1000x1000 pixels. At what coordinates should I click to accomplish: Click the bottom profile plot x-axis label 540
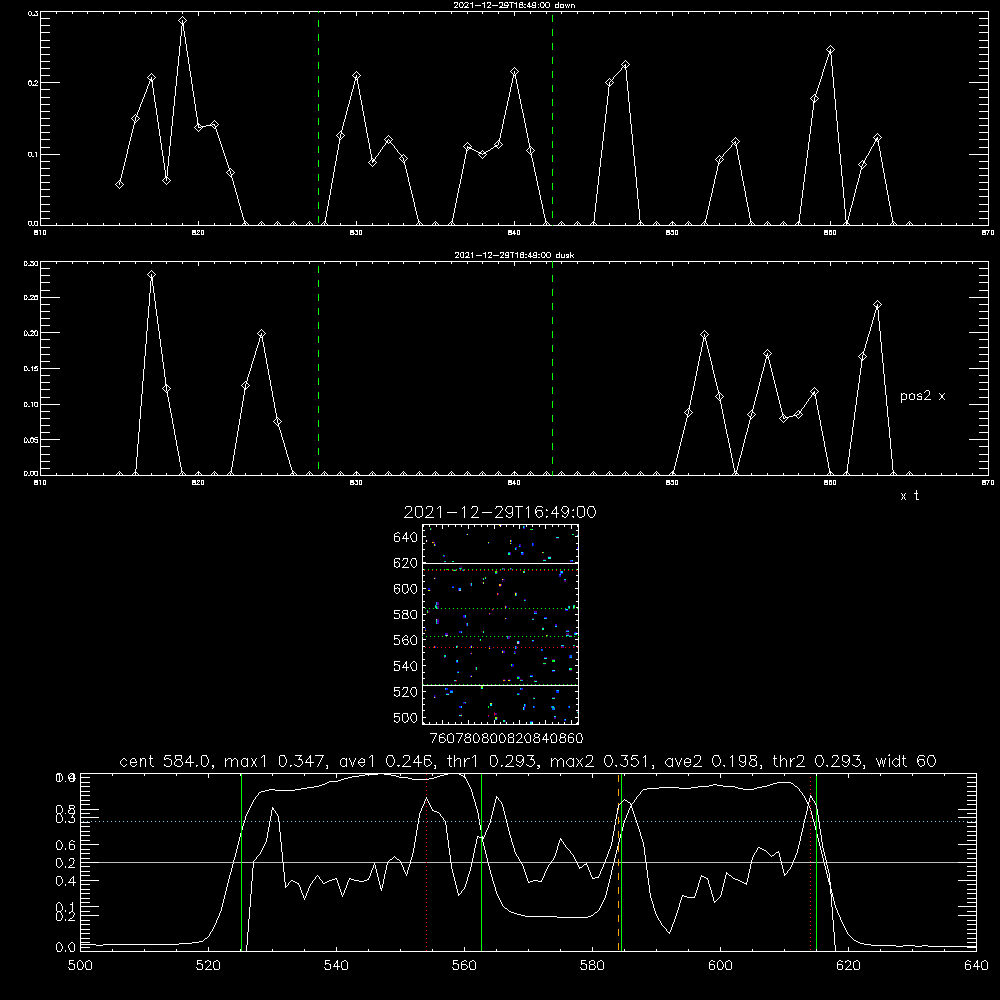point(336,966)
